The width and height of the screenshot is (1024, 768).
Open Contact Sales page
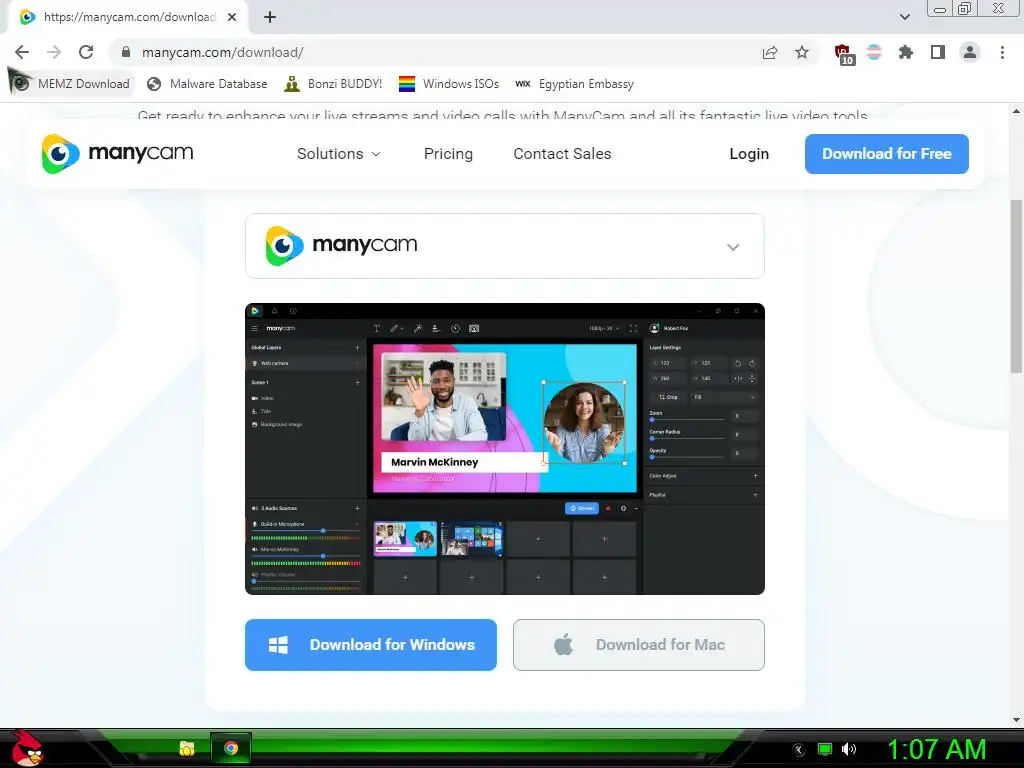(x=562, y=153)
